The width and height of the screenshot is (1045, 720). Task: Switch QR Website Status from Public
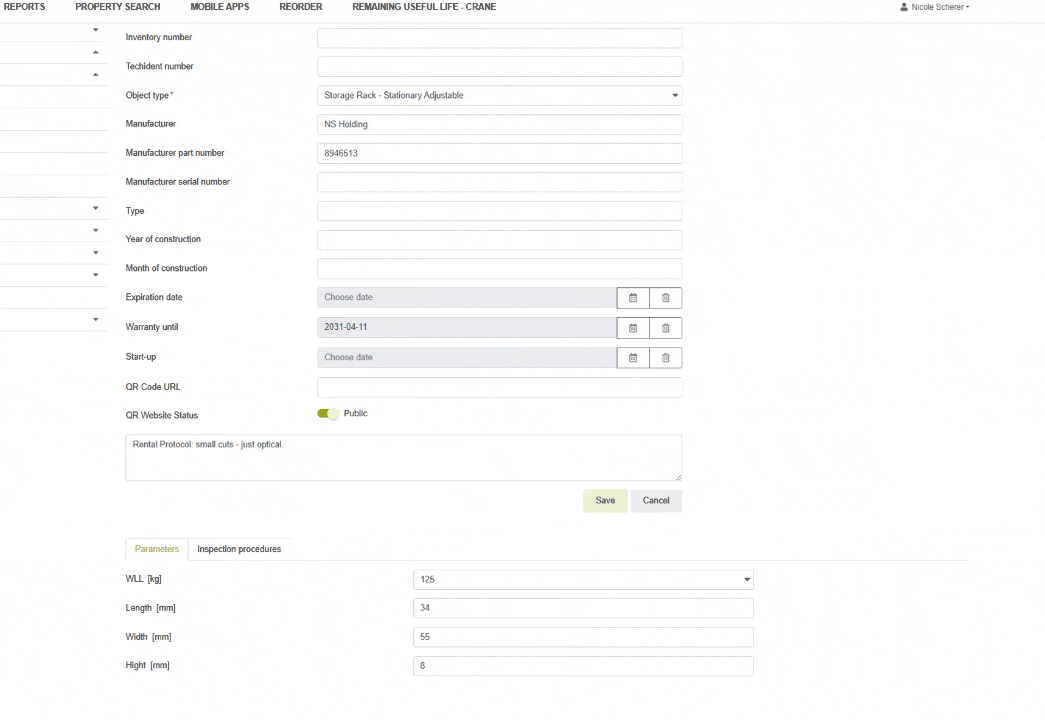[x=325, y=413]
